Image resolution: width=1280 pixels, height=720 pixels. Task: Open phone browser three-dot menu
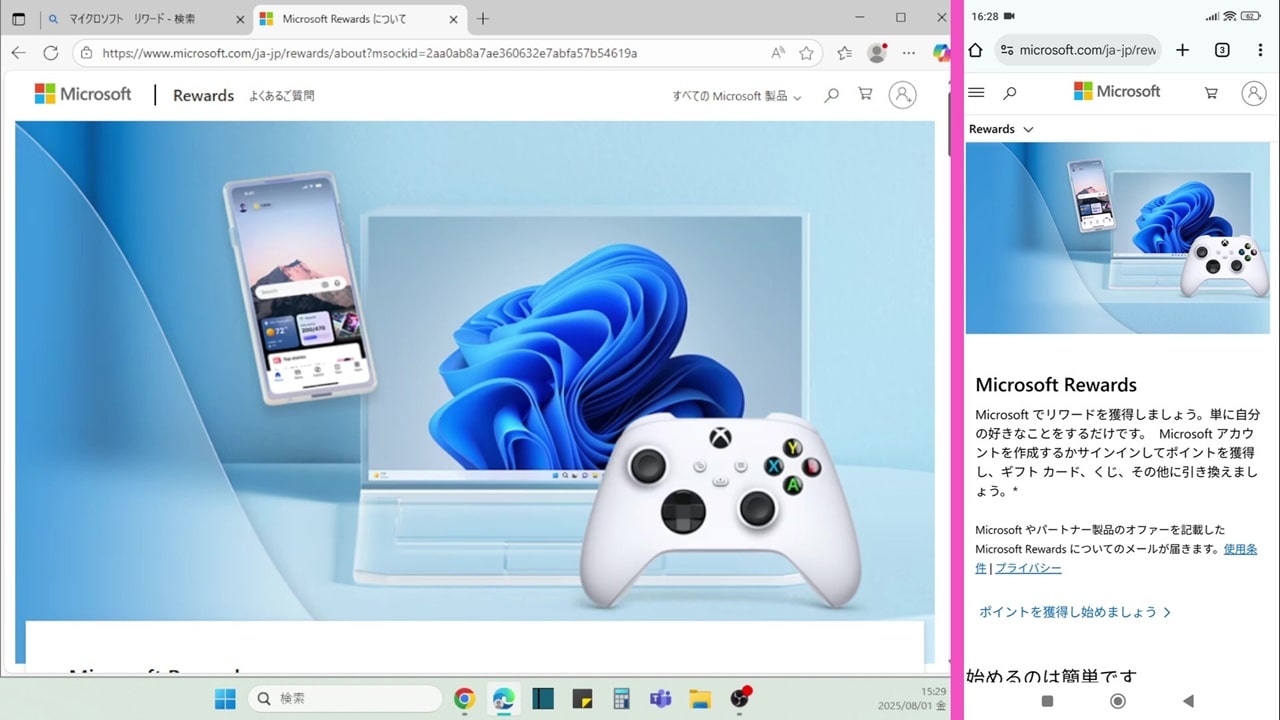[1259, 50]
